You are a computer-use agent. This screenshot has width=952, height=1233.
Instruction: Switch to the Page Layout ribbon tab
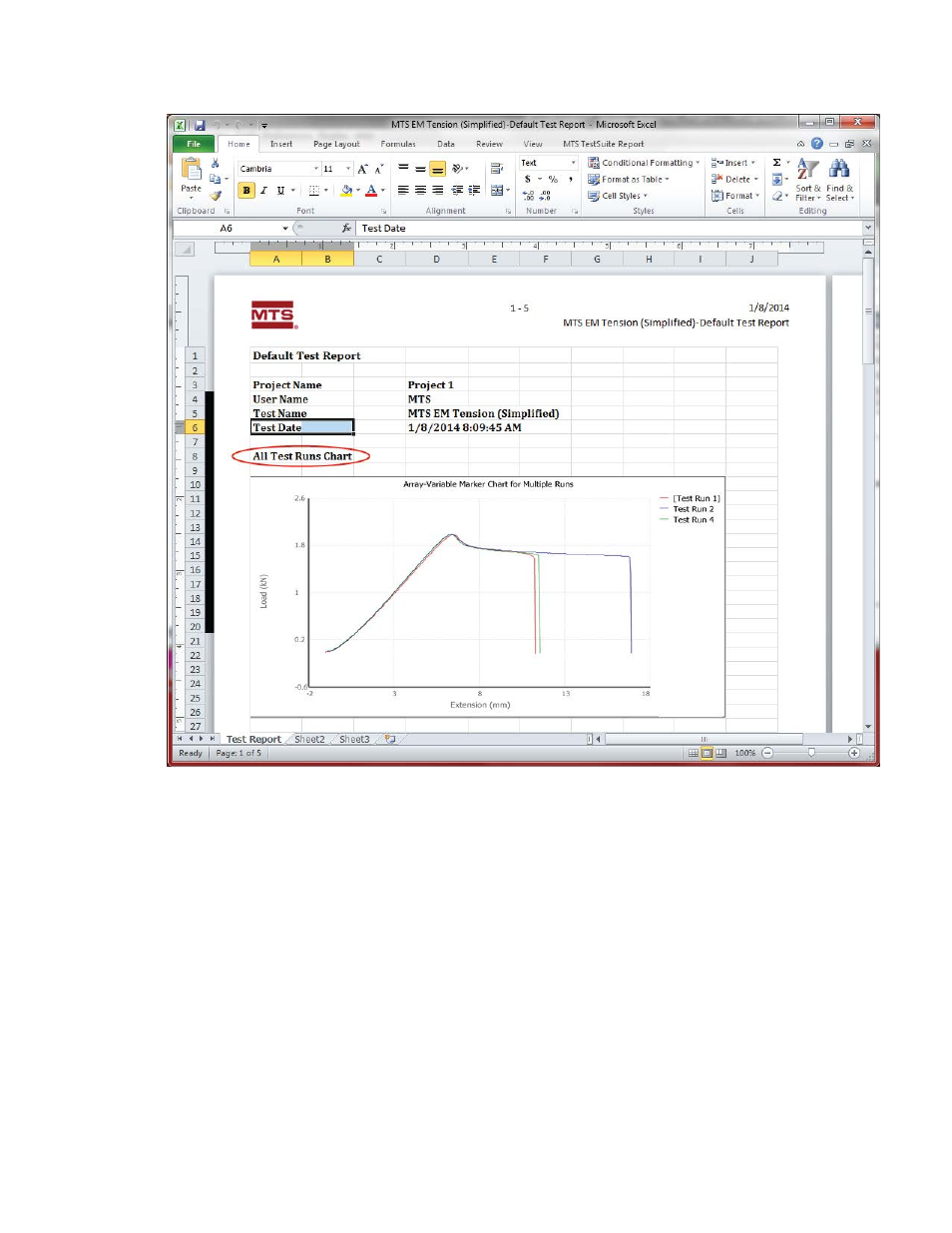click(x=336, y=144)
